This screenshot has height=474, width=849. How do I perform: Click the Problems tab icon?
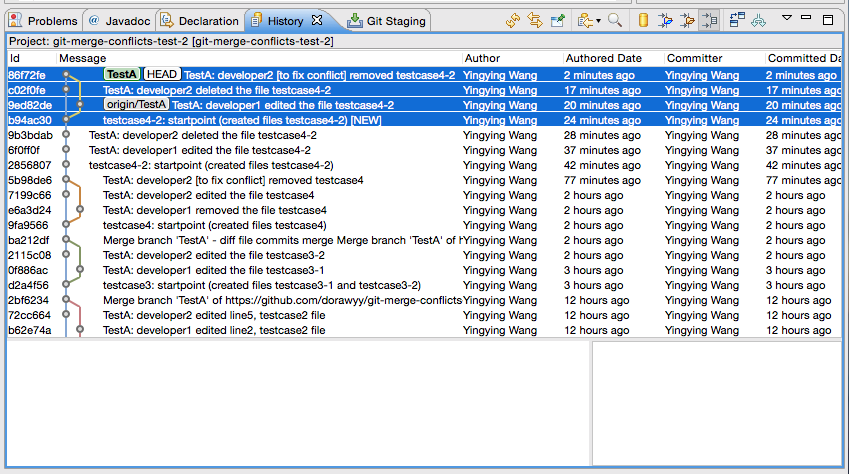pos(16,21)
